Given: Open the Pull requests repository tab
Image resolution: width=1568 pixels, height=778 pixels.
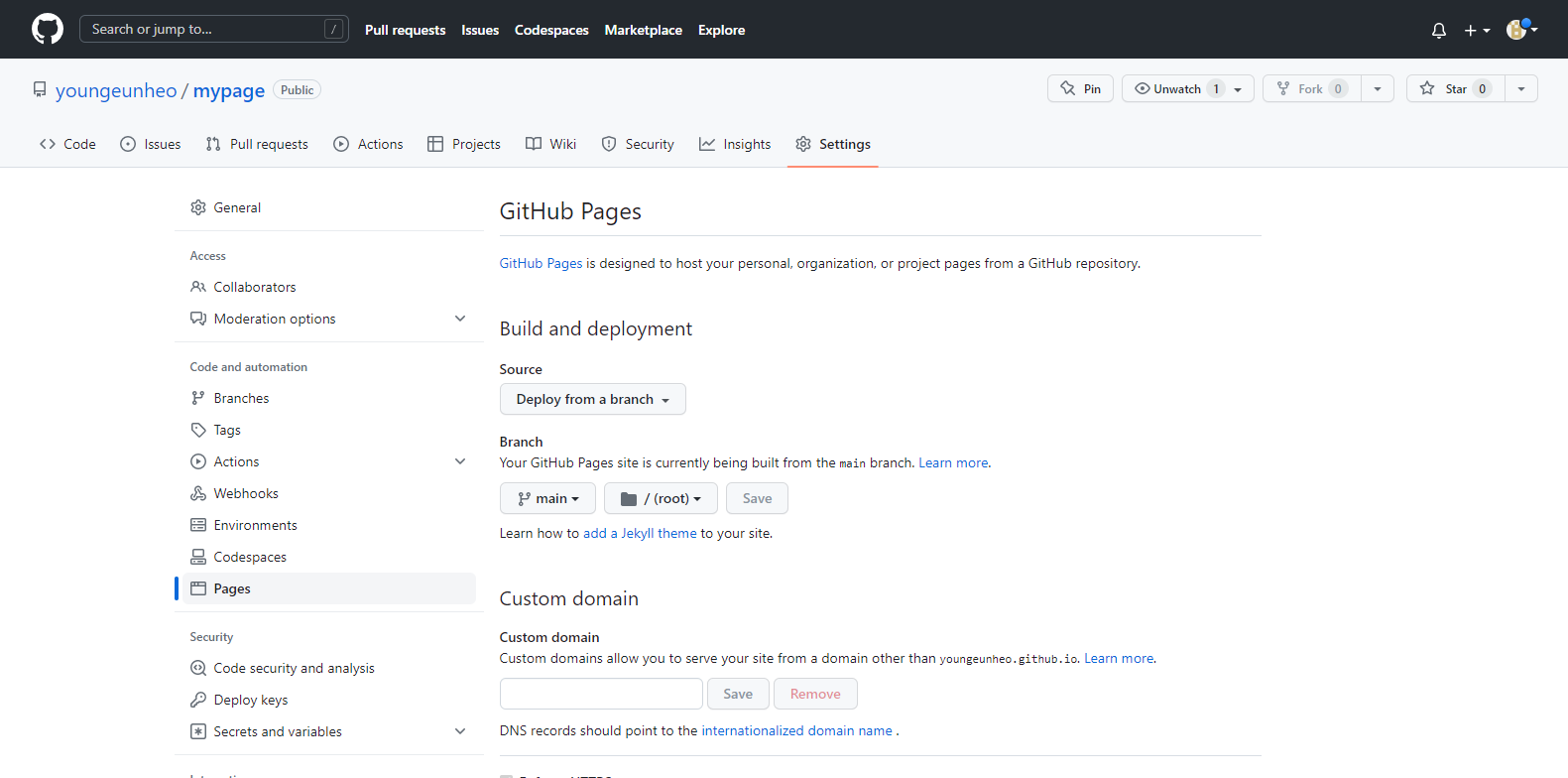Looking at the screenshot, I should tap(257, 144).
